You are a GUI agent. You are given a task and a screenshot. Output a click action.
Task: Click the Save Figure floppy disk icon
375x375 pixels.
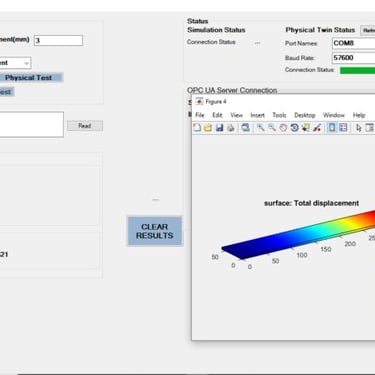[219, 128]
